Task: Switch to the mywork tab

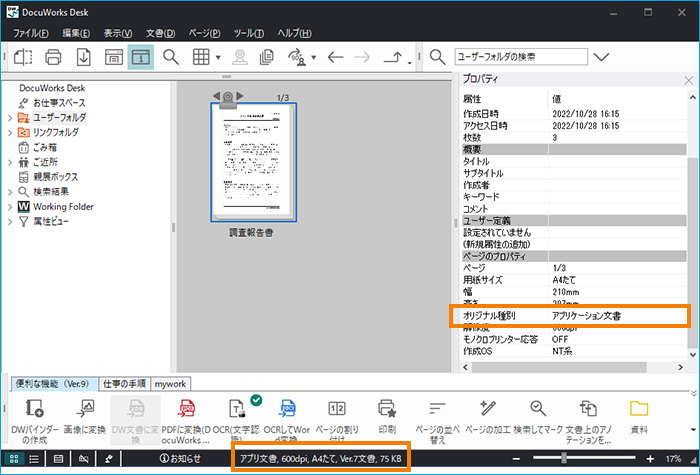Action: [170, 384]
